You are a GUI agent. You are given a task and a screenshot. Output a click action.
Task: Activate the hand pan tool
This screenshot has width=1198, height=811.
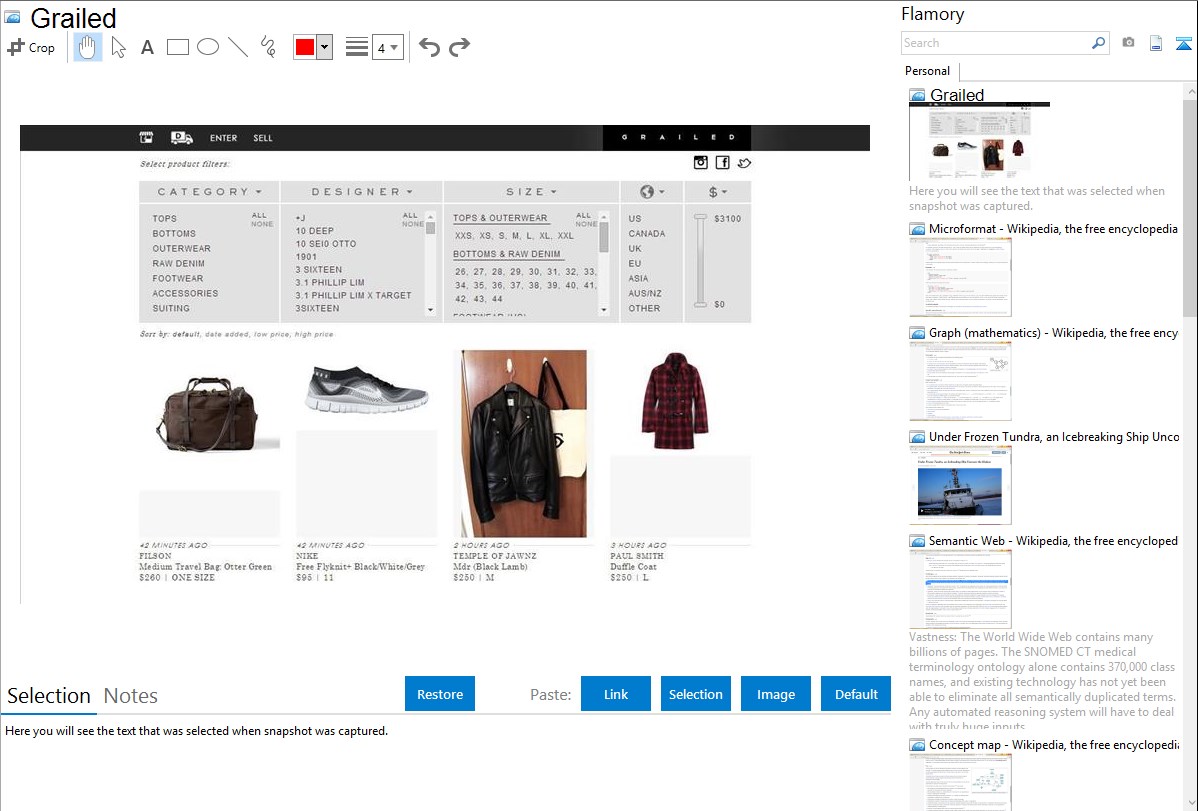(x=88, y=47)
